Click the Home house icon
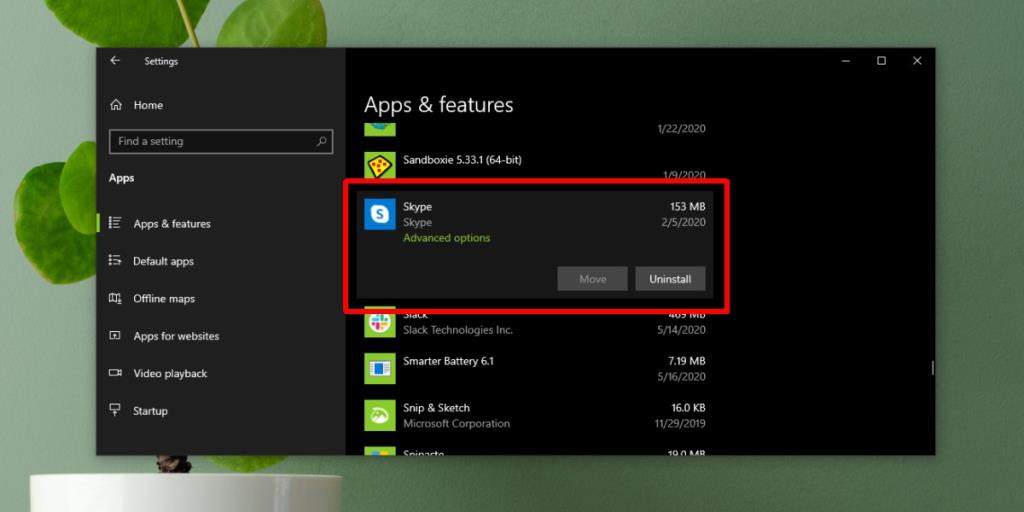Image resolution: width=1024 pixels, height=512 pixels. pyautogui.click(x=116, y=105)
